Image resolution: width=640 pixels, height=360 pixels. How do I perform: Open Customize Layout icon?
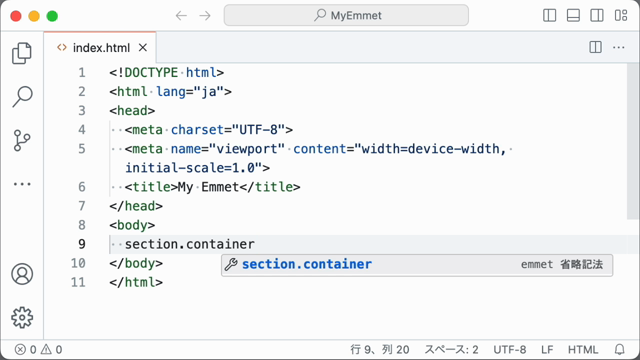click(x=621, y=16)
